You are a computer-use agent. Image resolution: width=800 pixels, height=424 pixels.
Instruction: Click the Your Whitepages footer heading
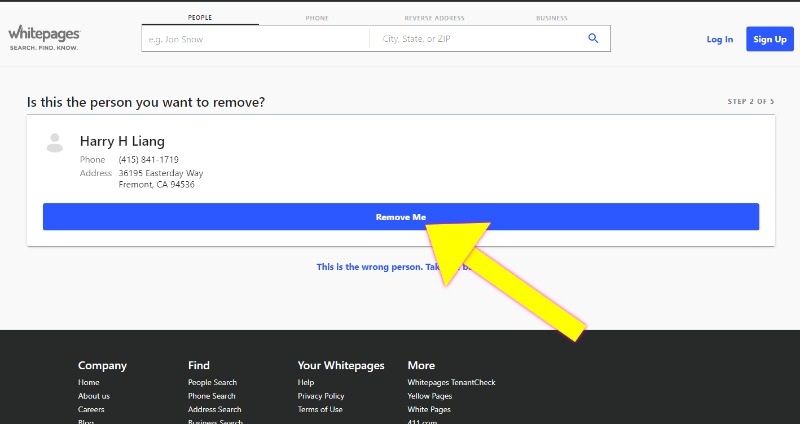341,365
